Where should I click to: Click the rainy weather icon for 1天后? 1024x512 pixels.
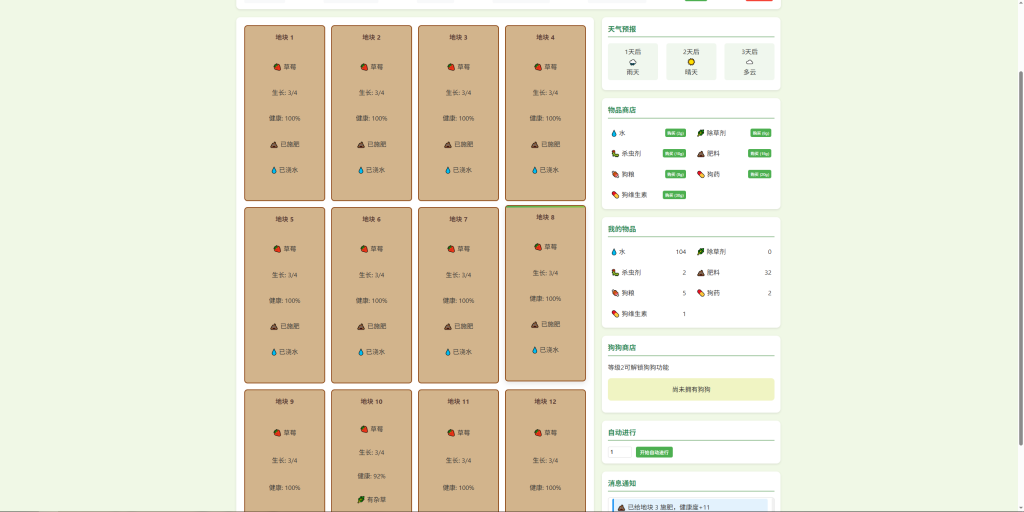632,62
